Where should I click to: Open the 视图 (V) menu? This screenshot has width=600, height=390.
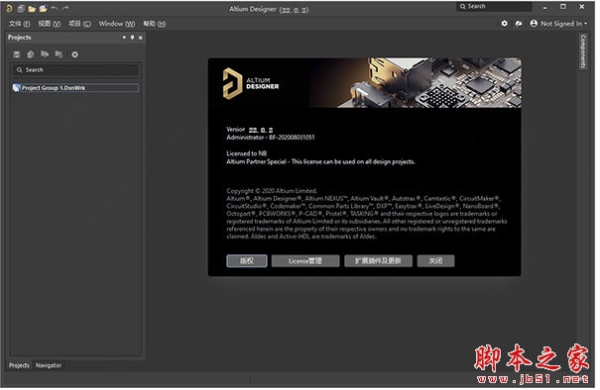(x=49, y=24)
